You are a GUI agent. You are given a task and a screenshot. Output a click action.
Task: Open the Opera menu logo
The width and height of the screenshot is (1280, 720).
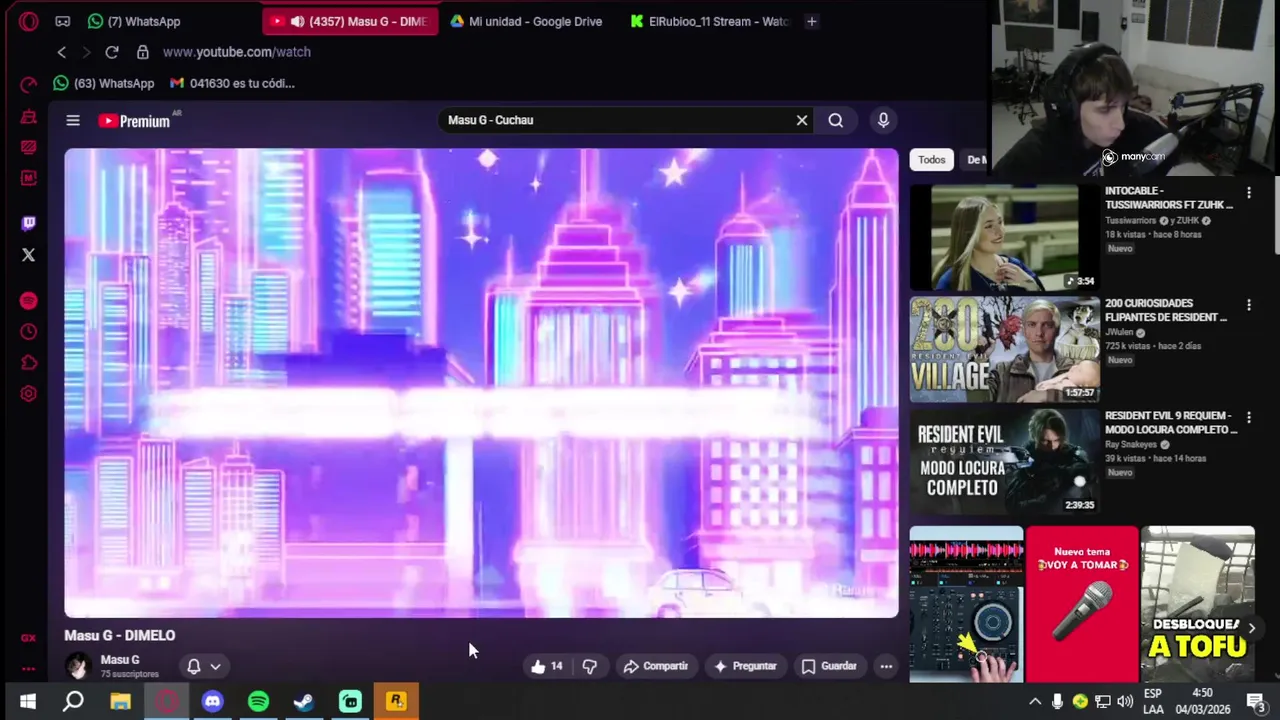click(x=28, y=21)
